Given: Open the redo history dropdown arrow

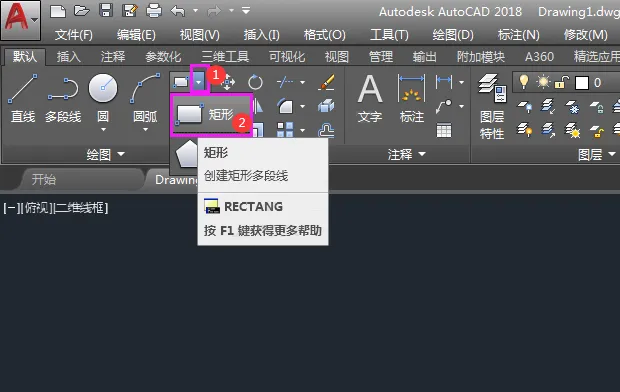Looking at the screenshot, I should click(231, 11).
